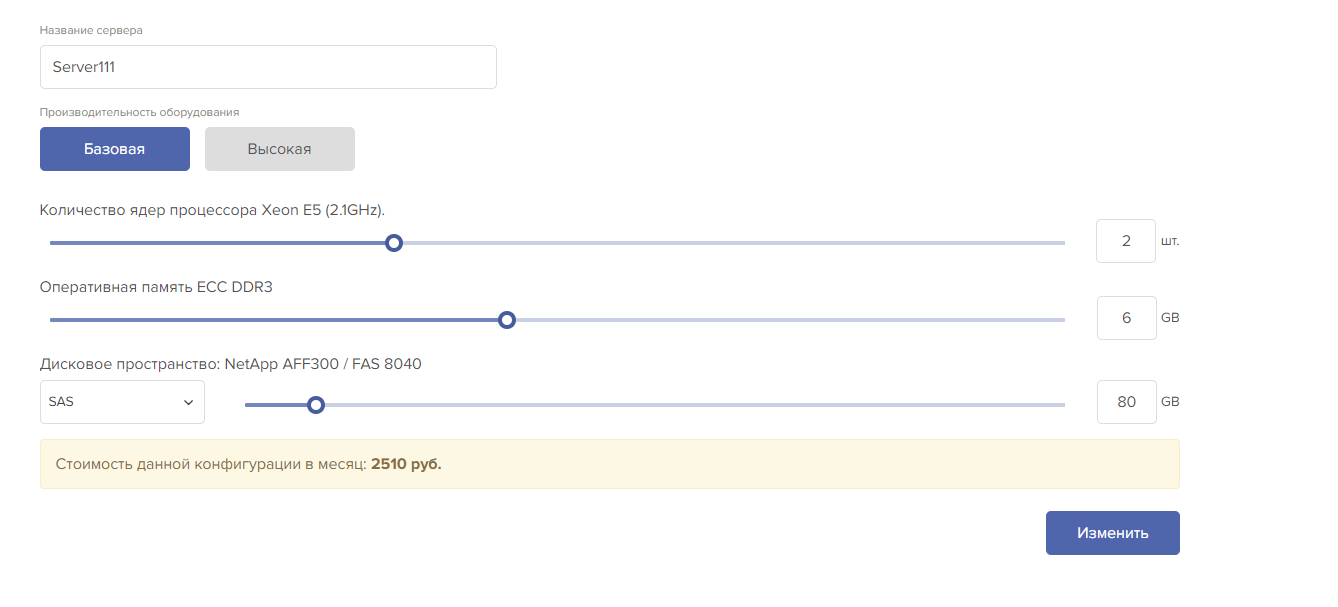This screenshot has width=1338, height=607.
Task: Switch performance to Высокая
Action: (280, 149)
